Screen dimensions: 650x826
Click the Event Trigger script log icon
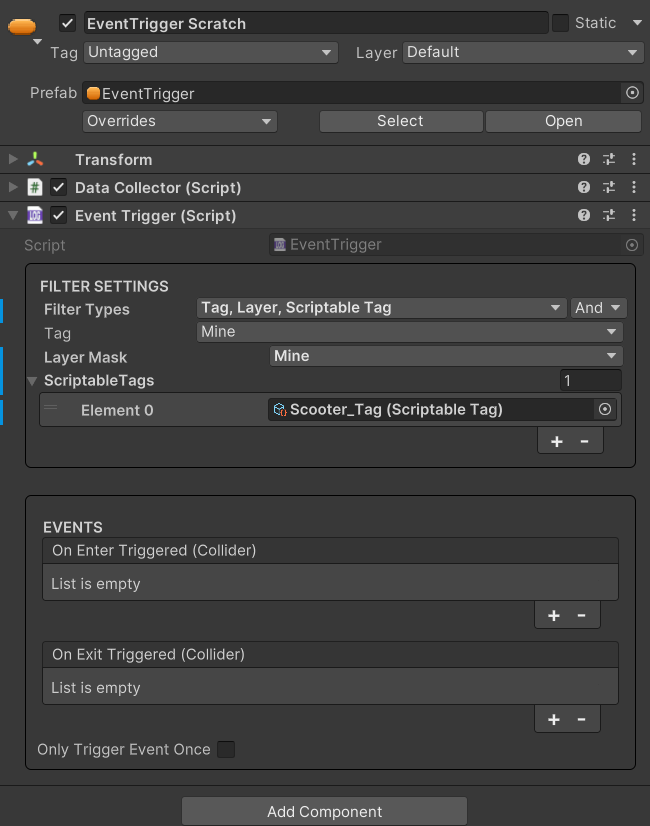point(35,215)
